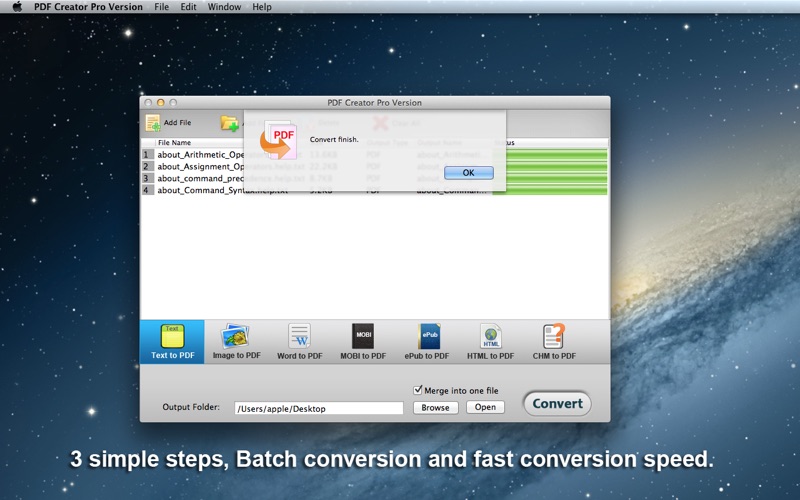Click row number 2 cell

pos(147,166)
